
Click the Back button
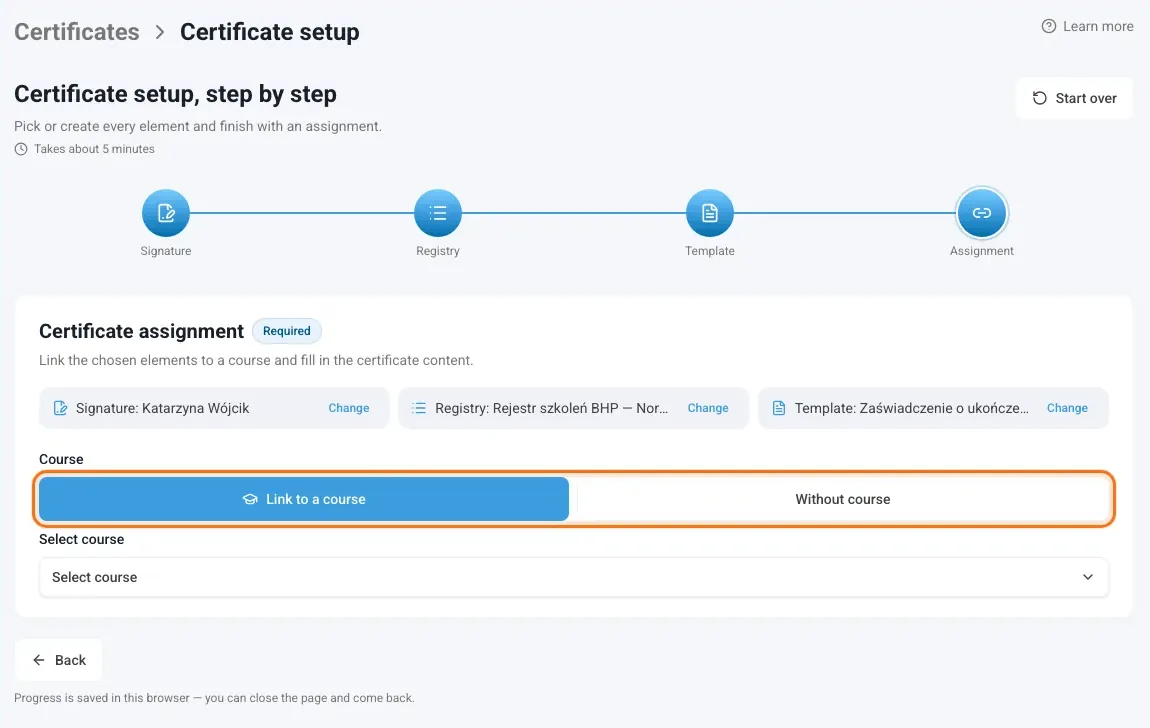pyautogui.click(x=59, y=660)
